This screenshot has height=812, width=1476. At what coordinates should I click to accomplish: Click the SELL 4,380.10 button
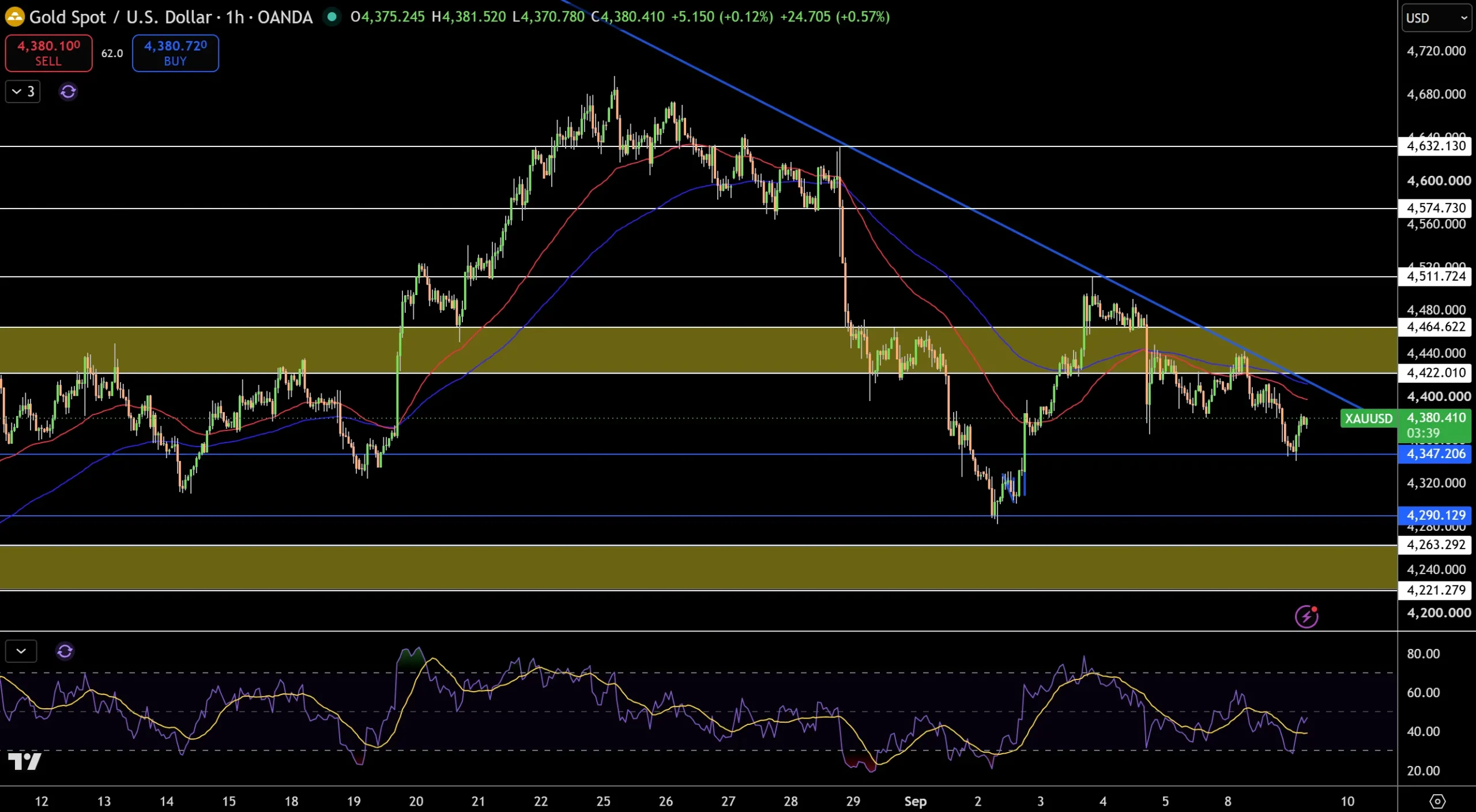pos(49,53)
